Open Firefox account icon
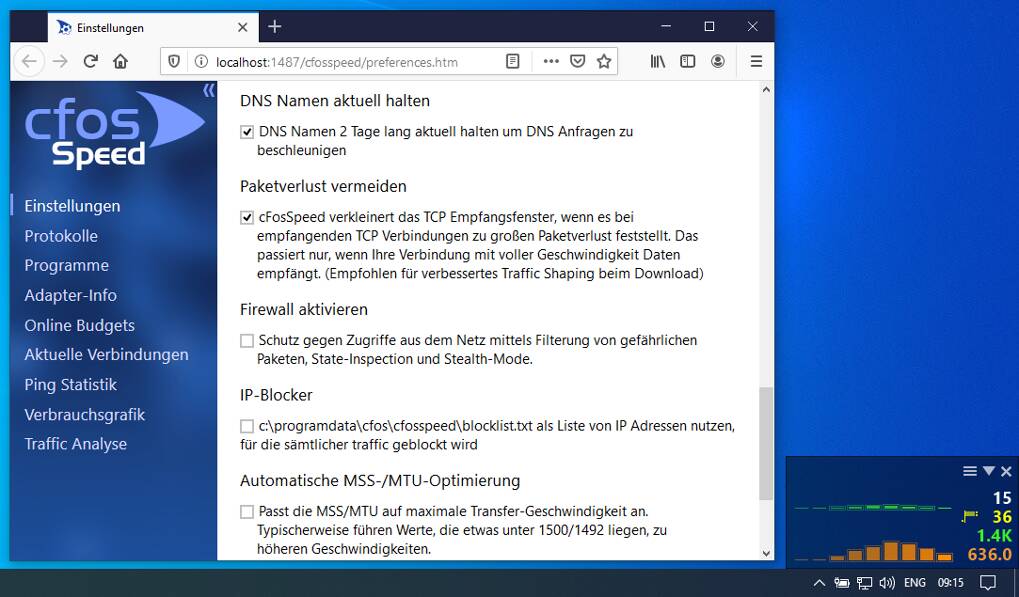 pyautogui.click(x=717, y=61)
